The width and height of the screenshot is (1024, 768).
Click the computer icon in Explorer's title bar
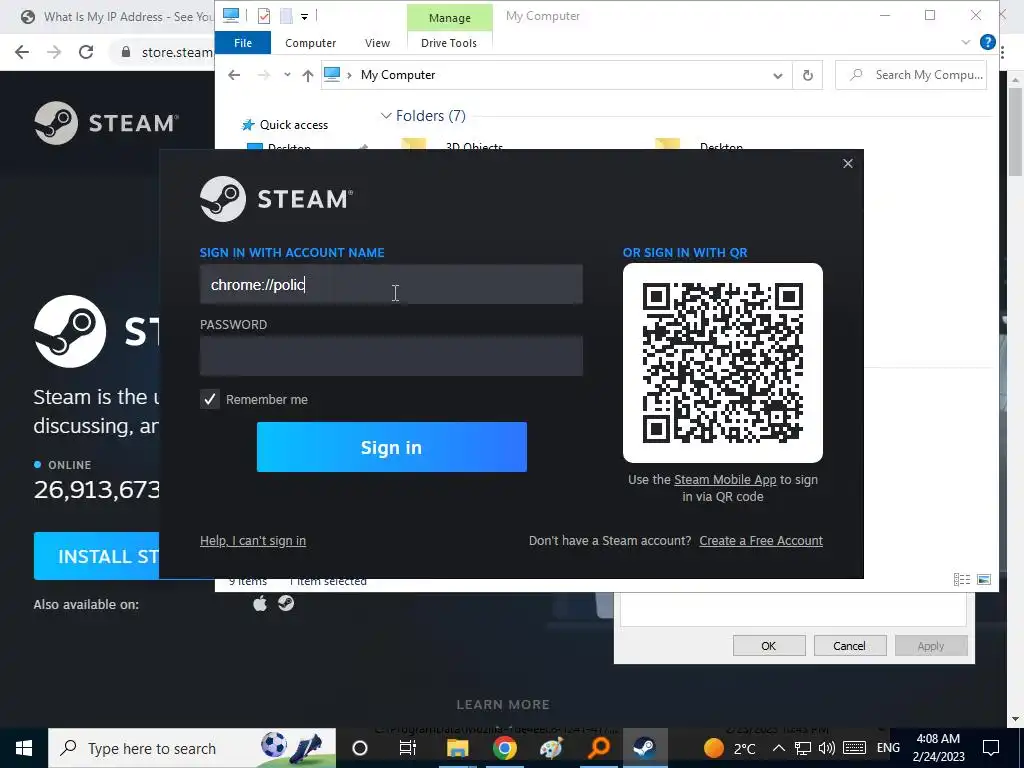pos(231,16)
